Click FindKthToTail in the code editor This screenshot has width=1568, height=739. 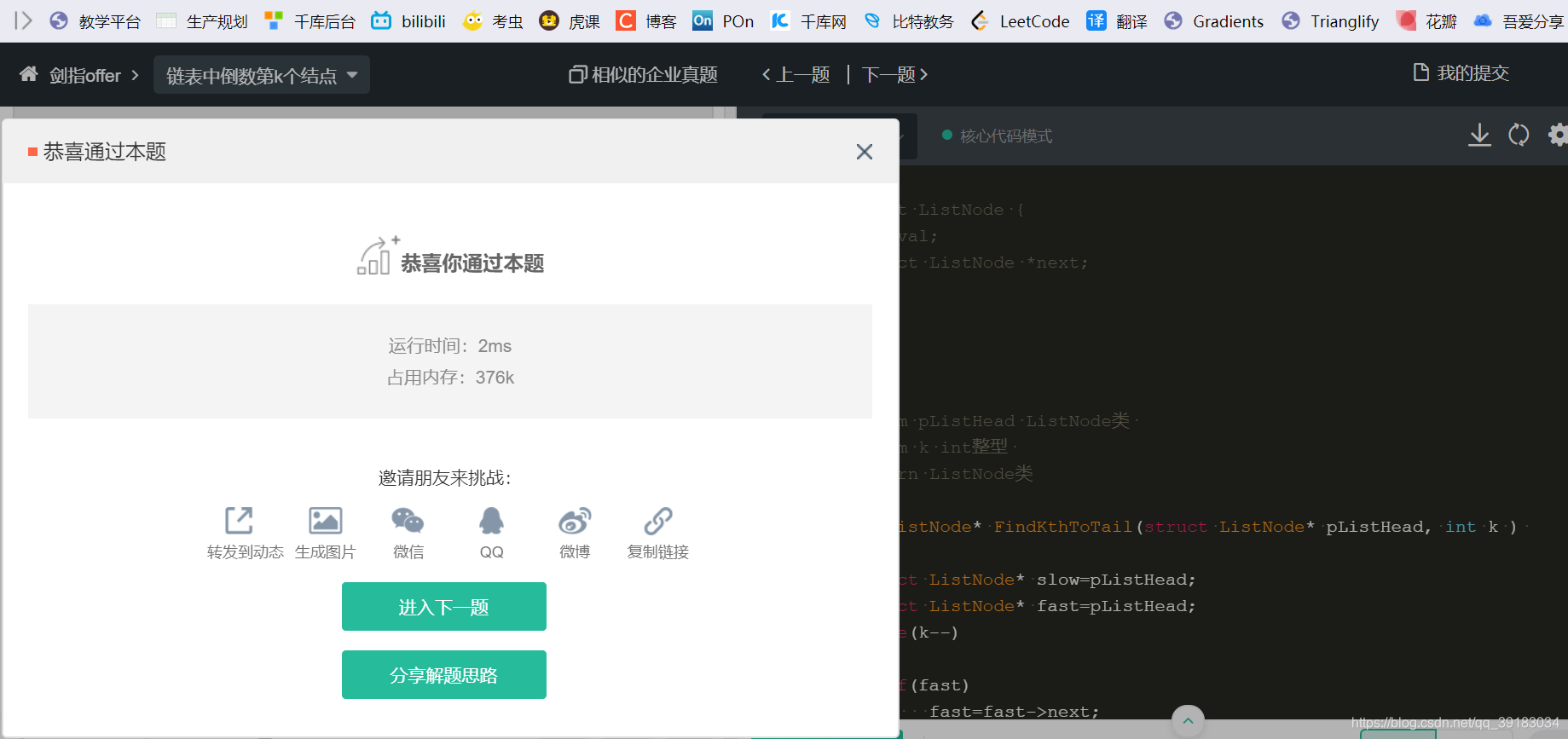point(1063,527)
